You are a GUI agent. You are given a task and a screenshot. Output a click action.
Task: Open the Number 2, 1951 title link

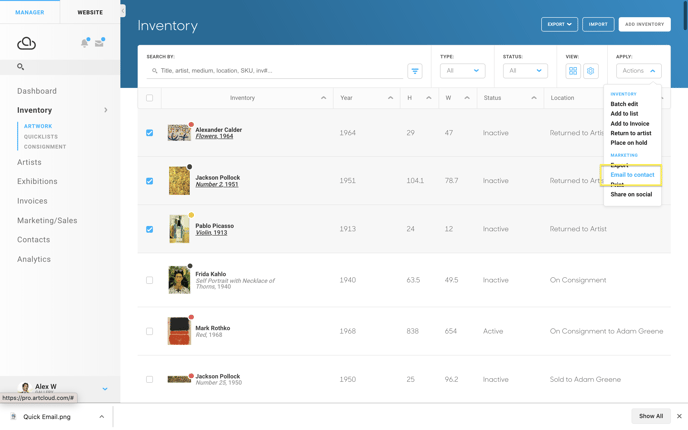tap(217, 184)
